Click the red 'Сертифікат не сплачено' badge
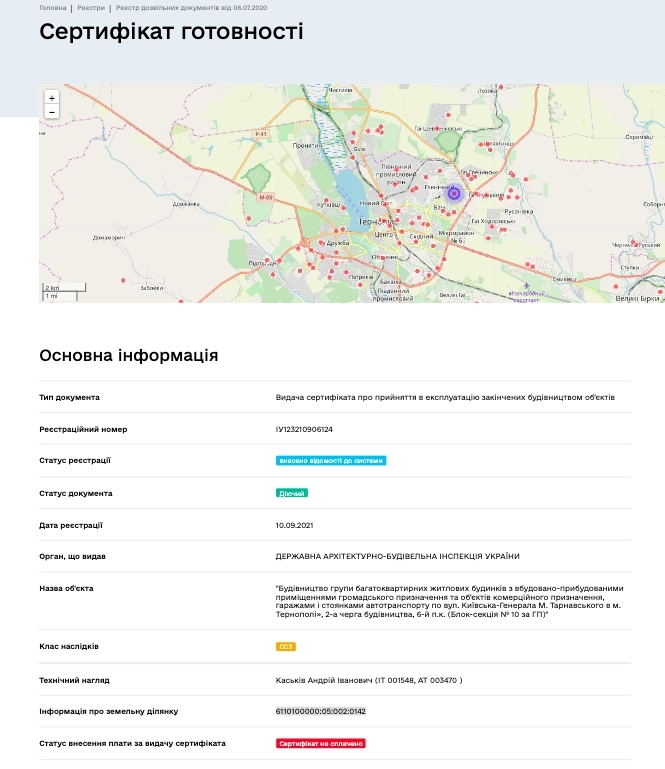Image resolution: width=665 pixels, height=769 pixels. [x=321, y=743]
